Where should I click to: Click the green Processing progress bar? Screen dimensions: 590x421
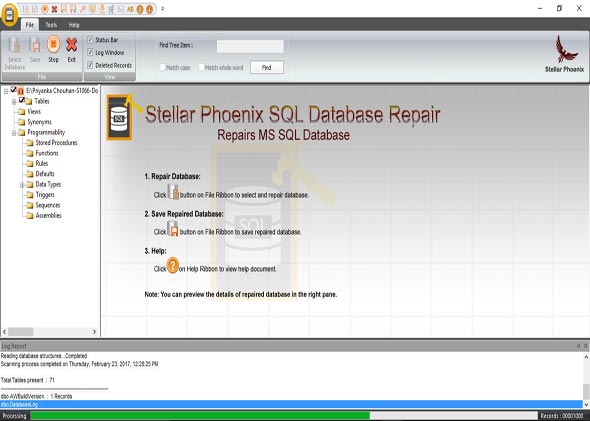[x=200, y=415]
